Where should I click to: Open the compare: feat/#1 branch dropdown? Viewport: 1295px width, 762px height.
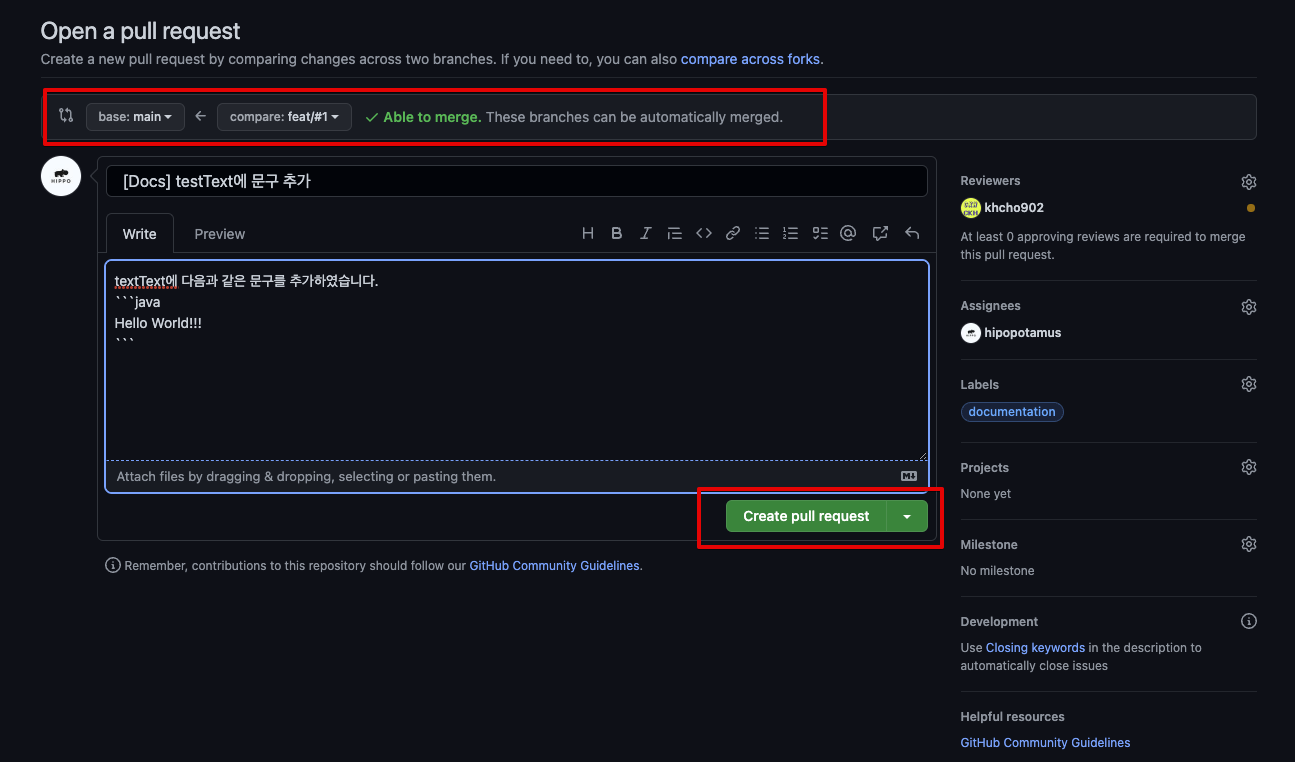284,117
